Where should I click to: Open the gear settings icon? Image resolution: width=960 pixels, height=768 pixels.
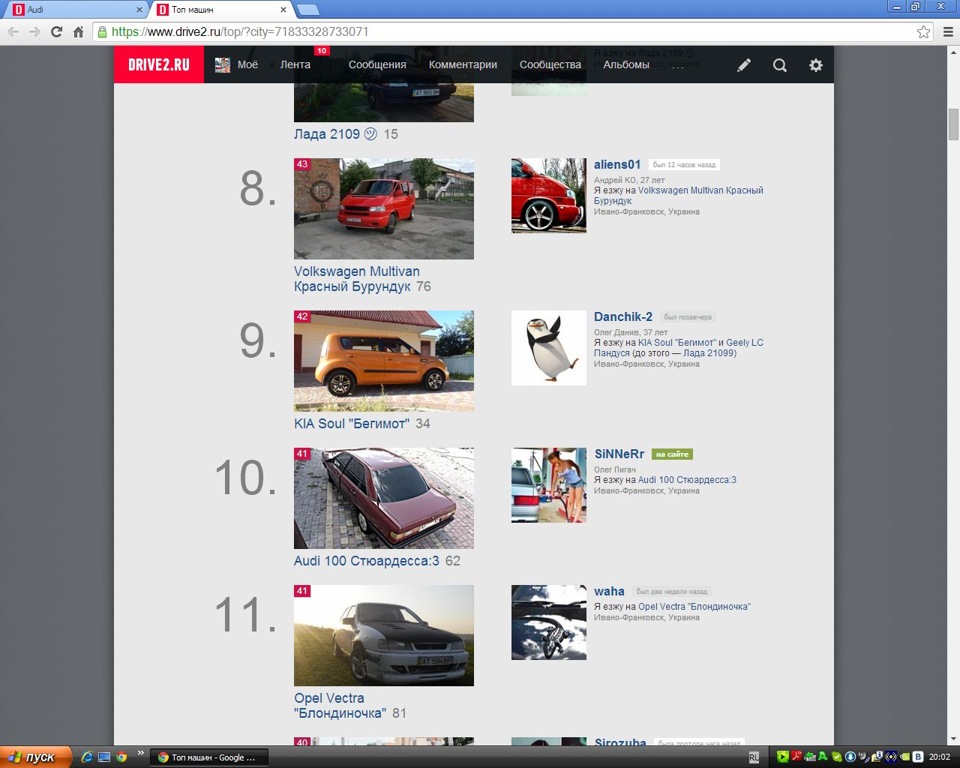[816, 65]
